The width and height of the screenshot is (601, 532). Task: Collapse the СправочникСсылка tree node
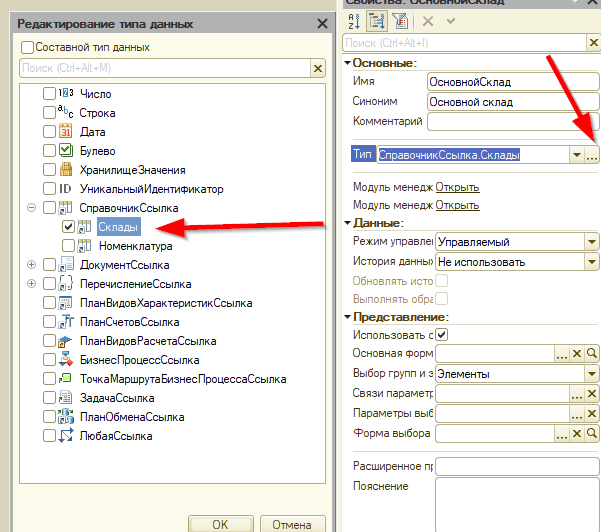point(31,208)
